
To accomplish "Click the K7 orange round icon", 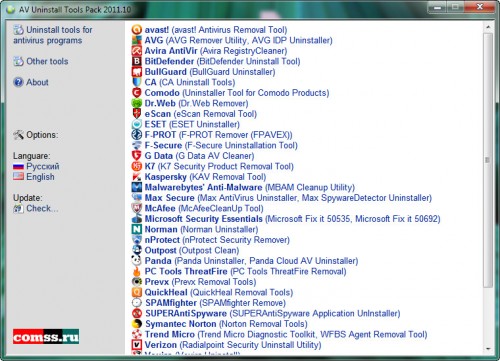I will pyautogui.click(x=137, y=166).
